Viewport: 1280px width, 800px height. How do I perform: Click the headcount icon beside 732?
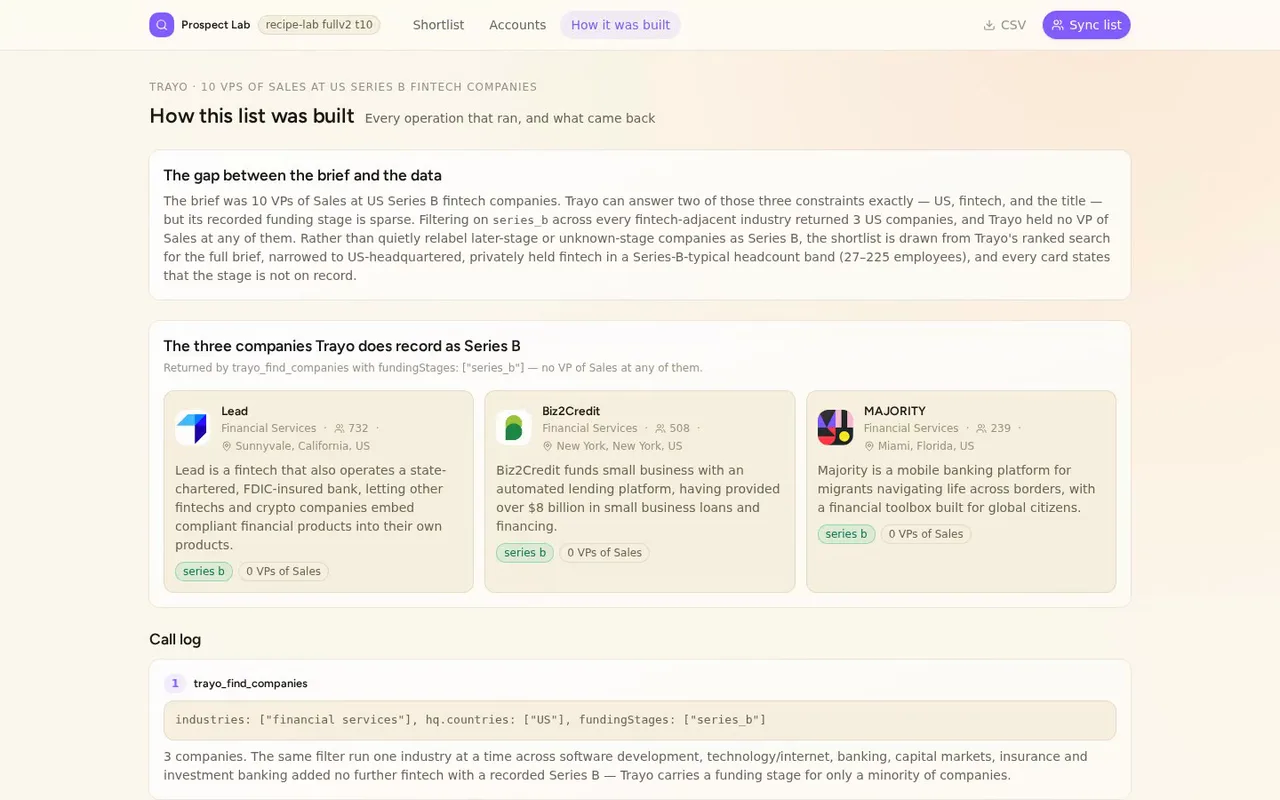tap(339, 428)
